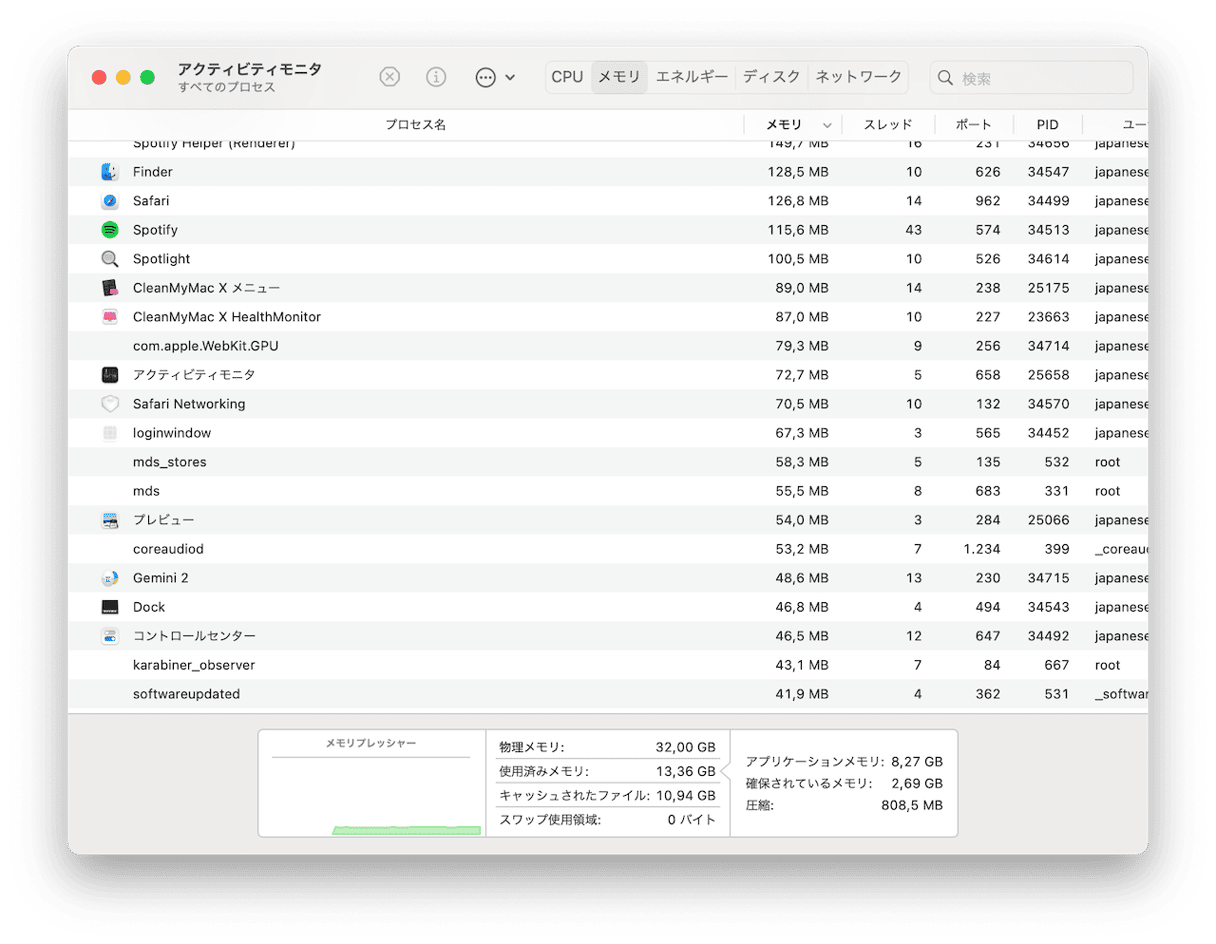The height and width of the screenshot is (944, 1216).
Task: Sort by PID column header
Action: coord(1047,125)
